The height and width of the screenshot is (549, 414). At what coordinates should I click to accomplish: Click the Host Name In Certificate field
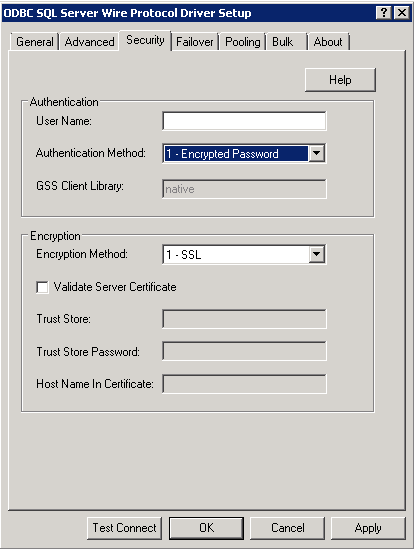click(244, 384)
